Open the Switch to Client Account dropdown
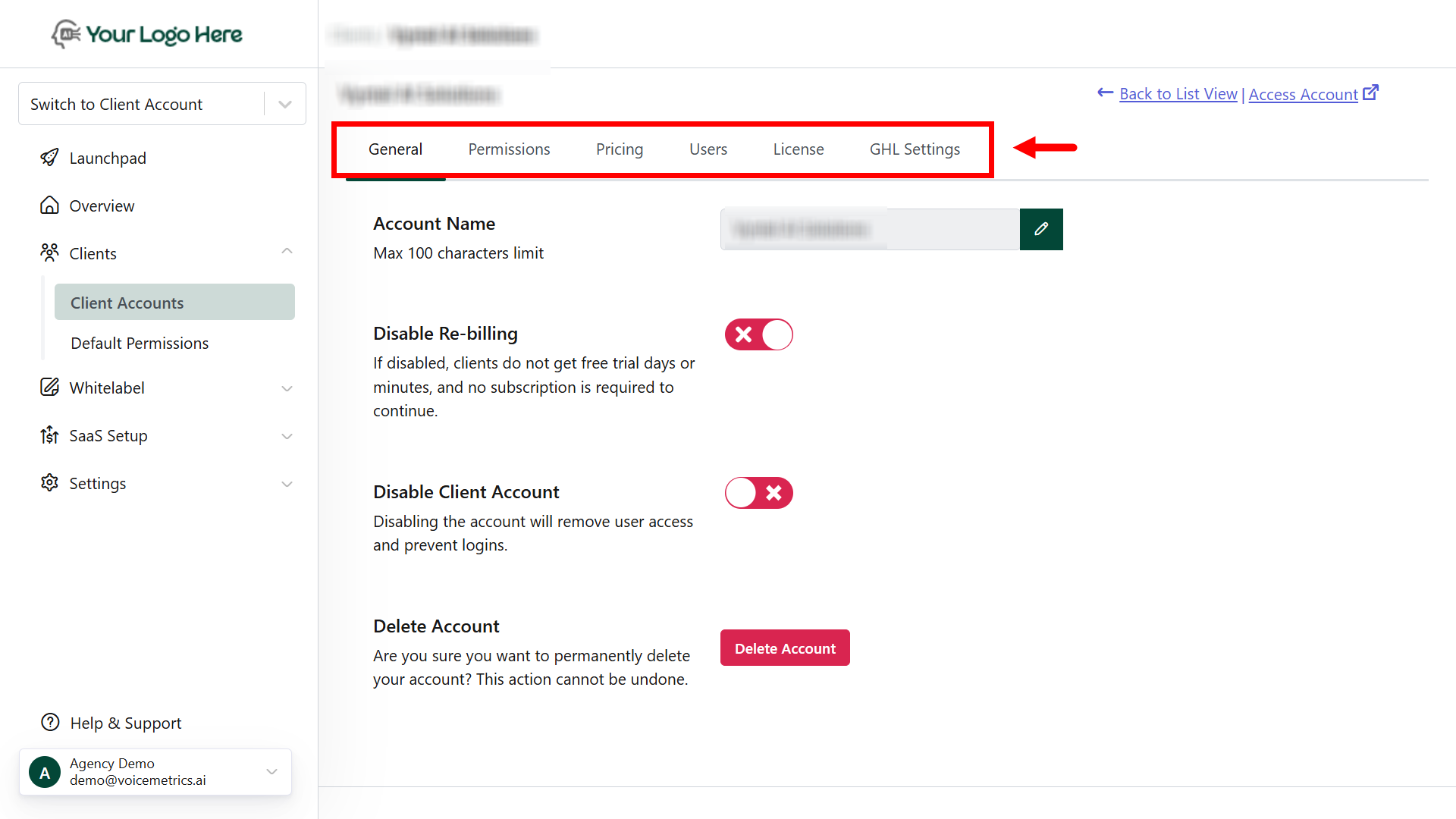 (285, 104)
